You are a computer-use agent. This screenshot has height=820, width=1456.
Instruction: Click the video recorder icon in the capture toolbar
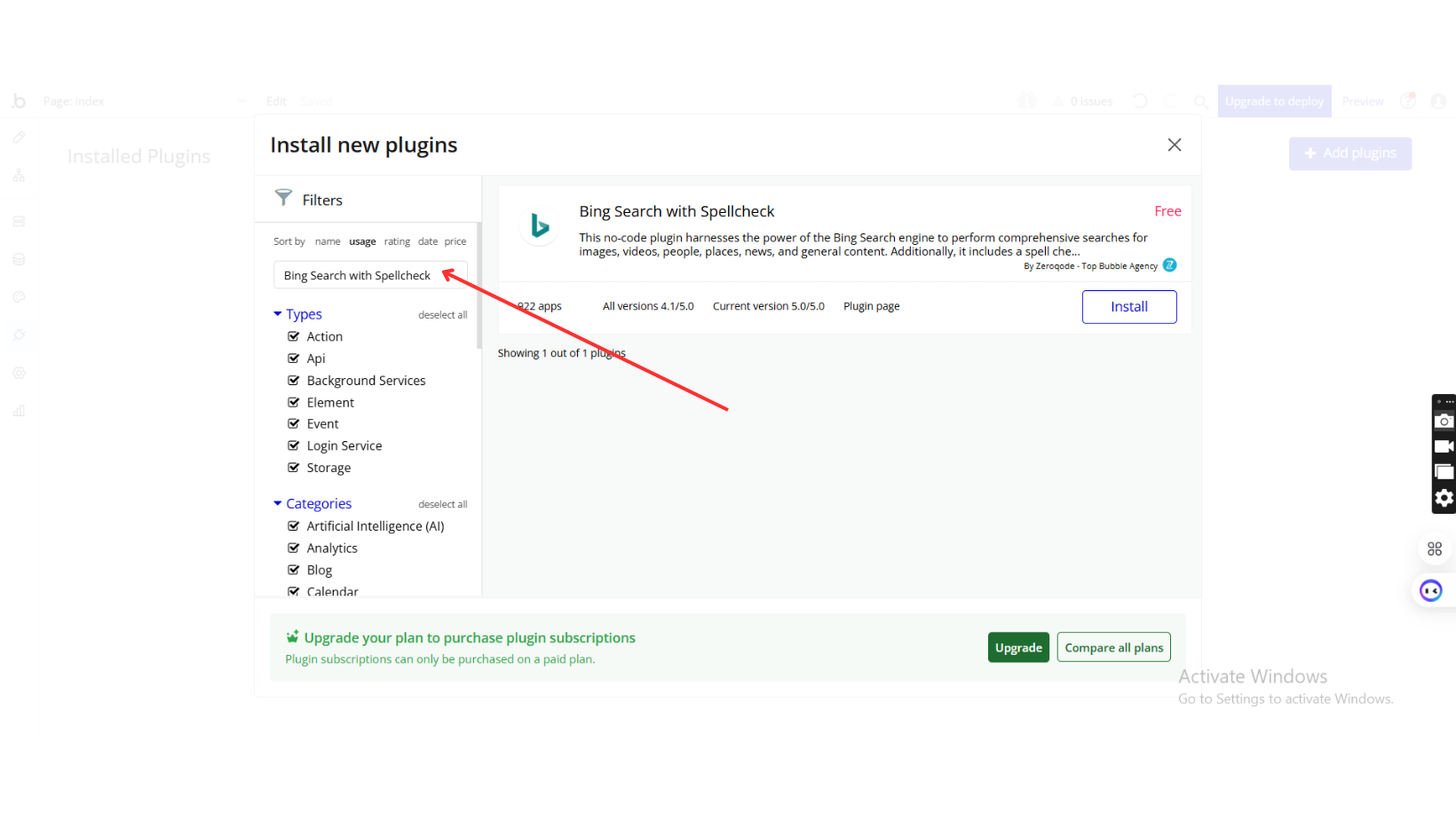[1444, 446]
